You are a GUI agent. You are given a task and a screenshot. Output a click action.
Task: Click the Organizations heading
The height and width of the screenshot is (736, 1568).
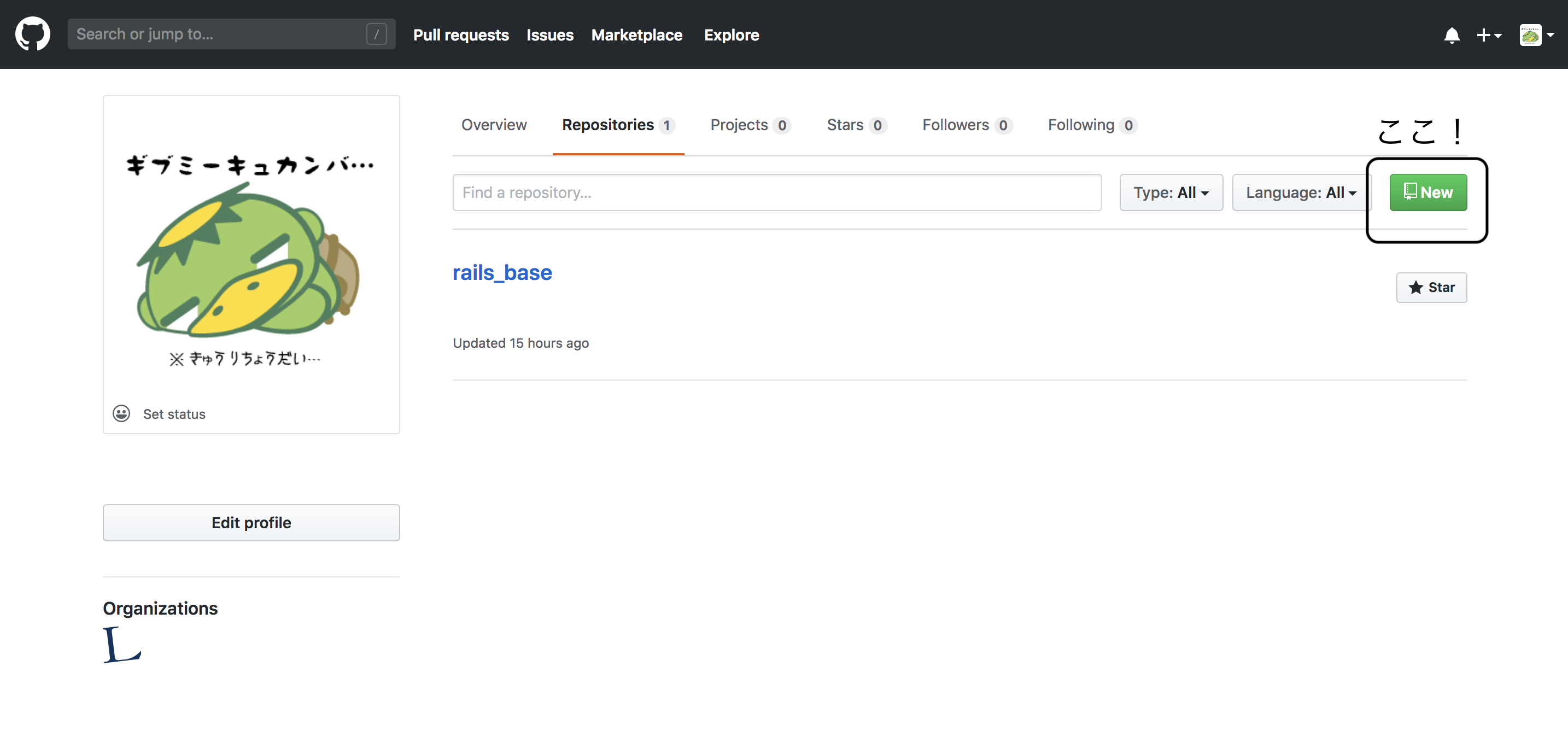(x=160, y=608)
